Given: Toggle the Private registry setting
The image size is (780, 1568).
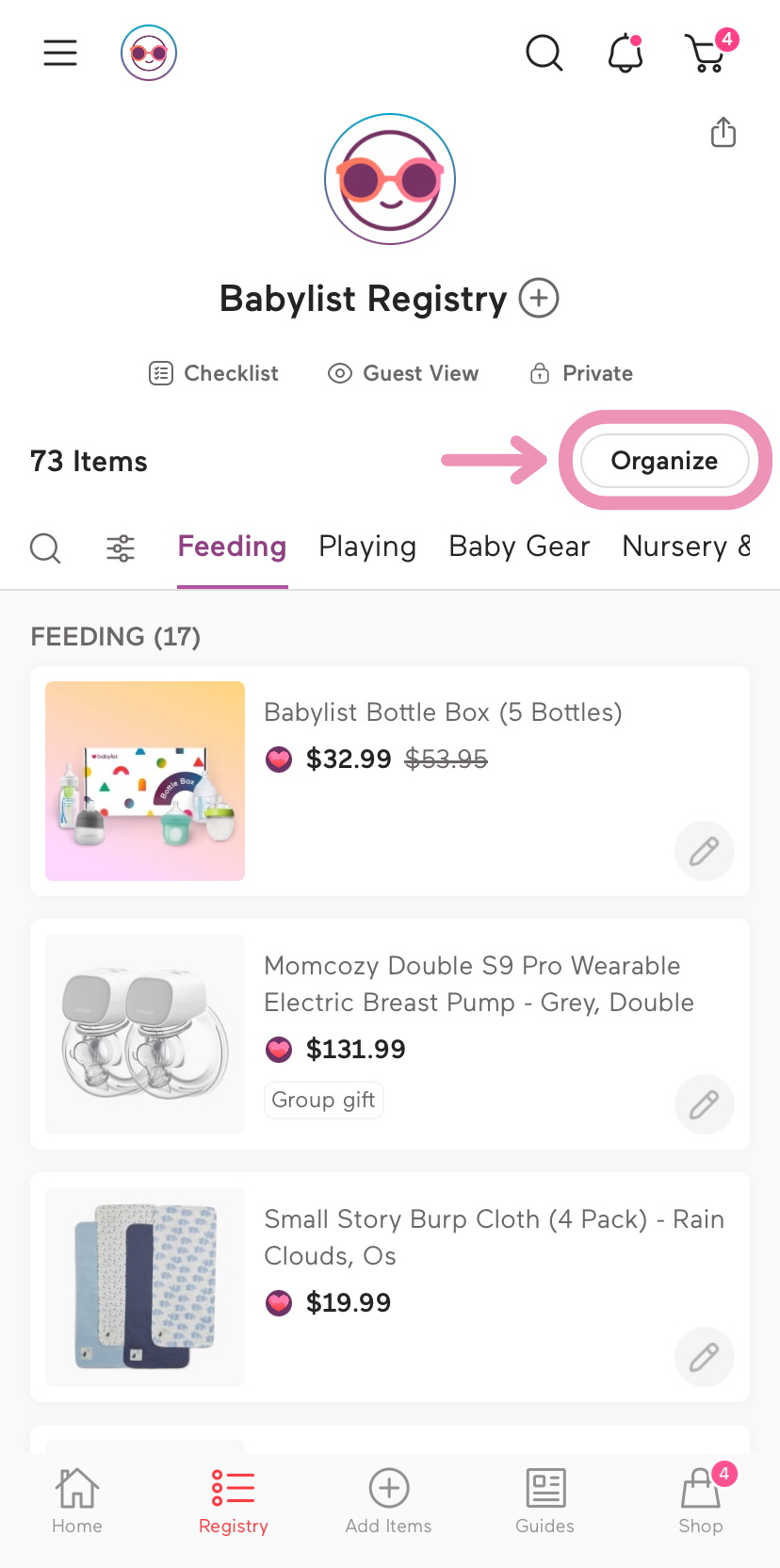Looking at the screenshot, I should [x=581, y=374].
